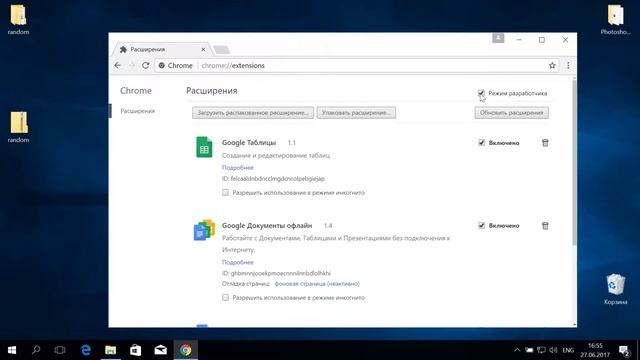Click the network icon in system tray
Image resolution: width=640 pixels, height=360 pixels.
541,350
